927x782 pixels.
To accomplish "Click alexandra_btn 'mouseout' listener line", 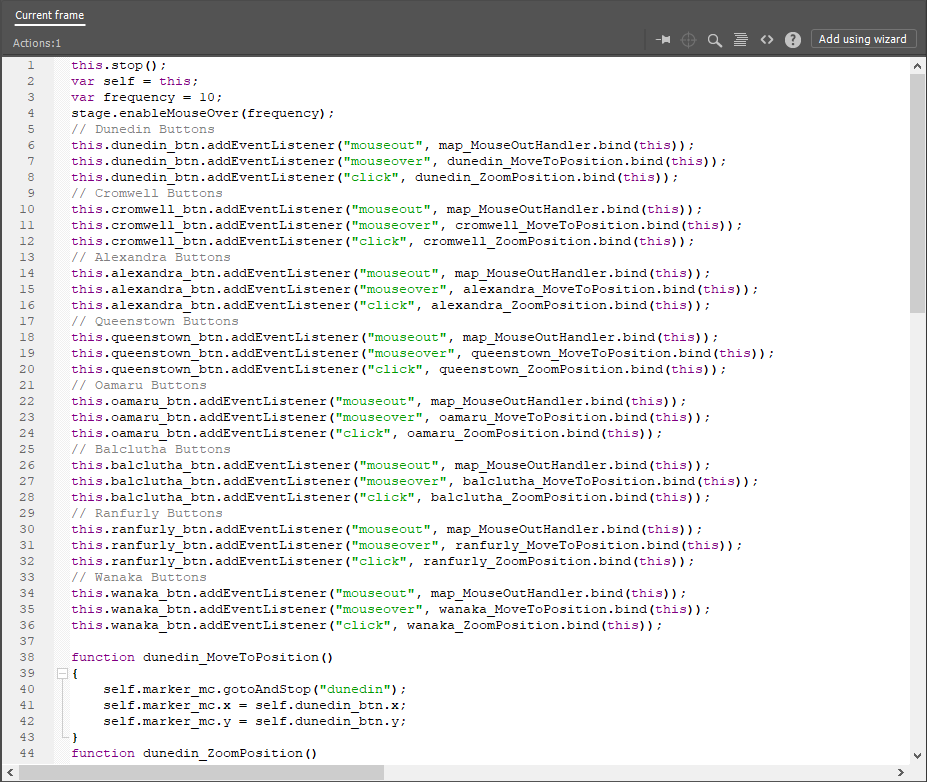I will point(390,273).
